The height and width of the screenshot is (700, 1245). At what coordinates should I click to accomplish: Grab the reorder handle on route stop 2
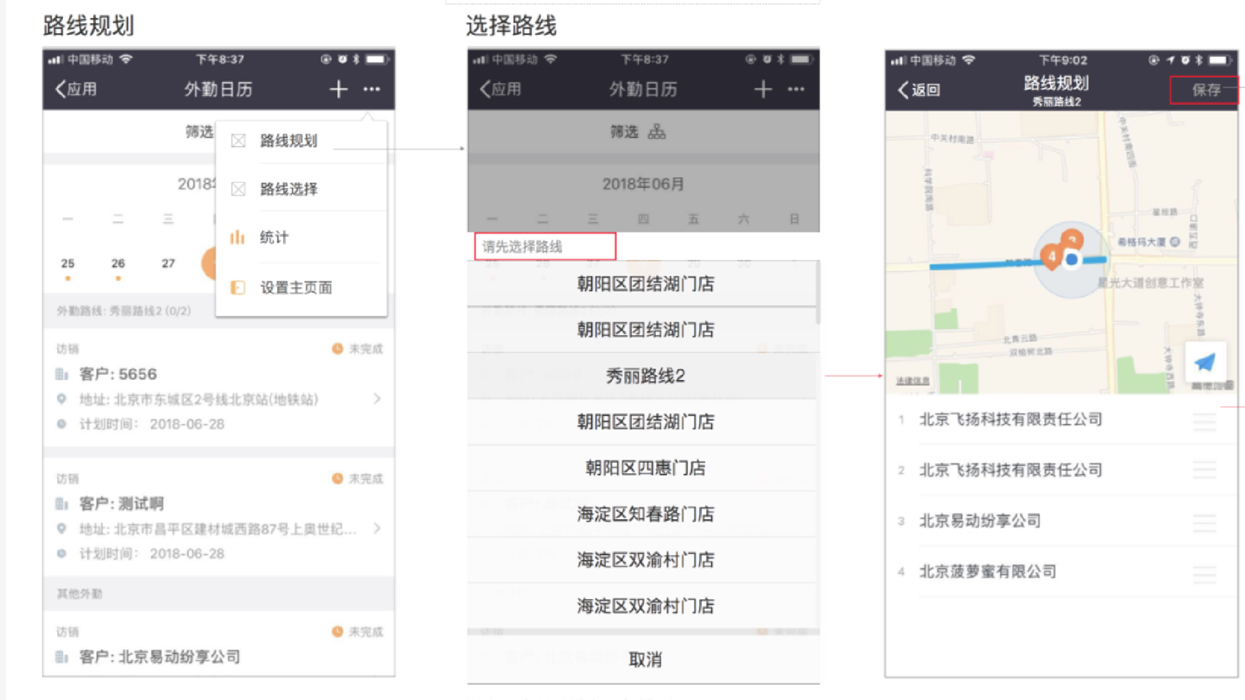(1205, 470)
